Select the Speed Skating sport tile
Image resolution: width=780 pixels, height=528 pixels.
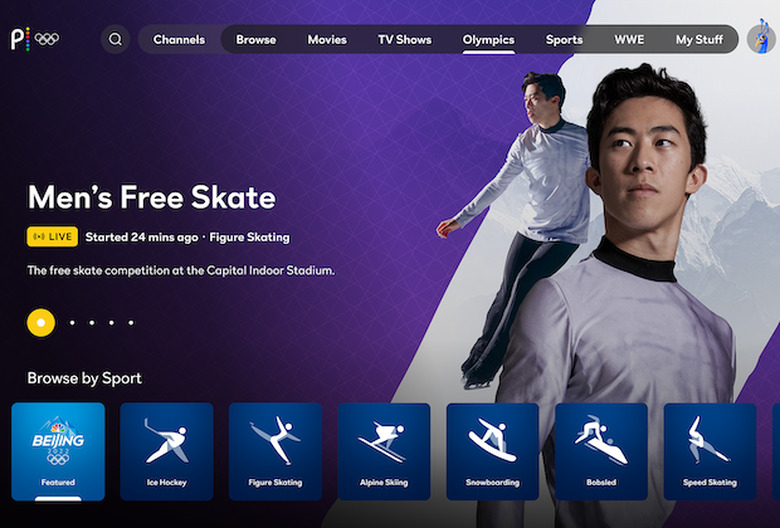[x=710, y=451]
